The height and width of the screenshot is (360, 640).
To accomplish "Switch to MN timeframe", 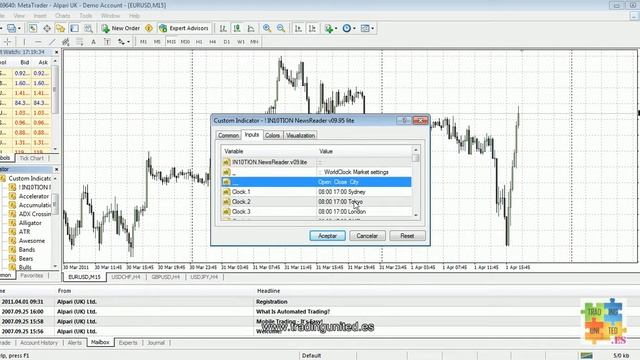I will click(x=254, y=42).
